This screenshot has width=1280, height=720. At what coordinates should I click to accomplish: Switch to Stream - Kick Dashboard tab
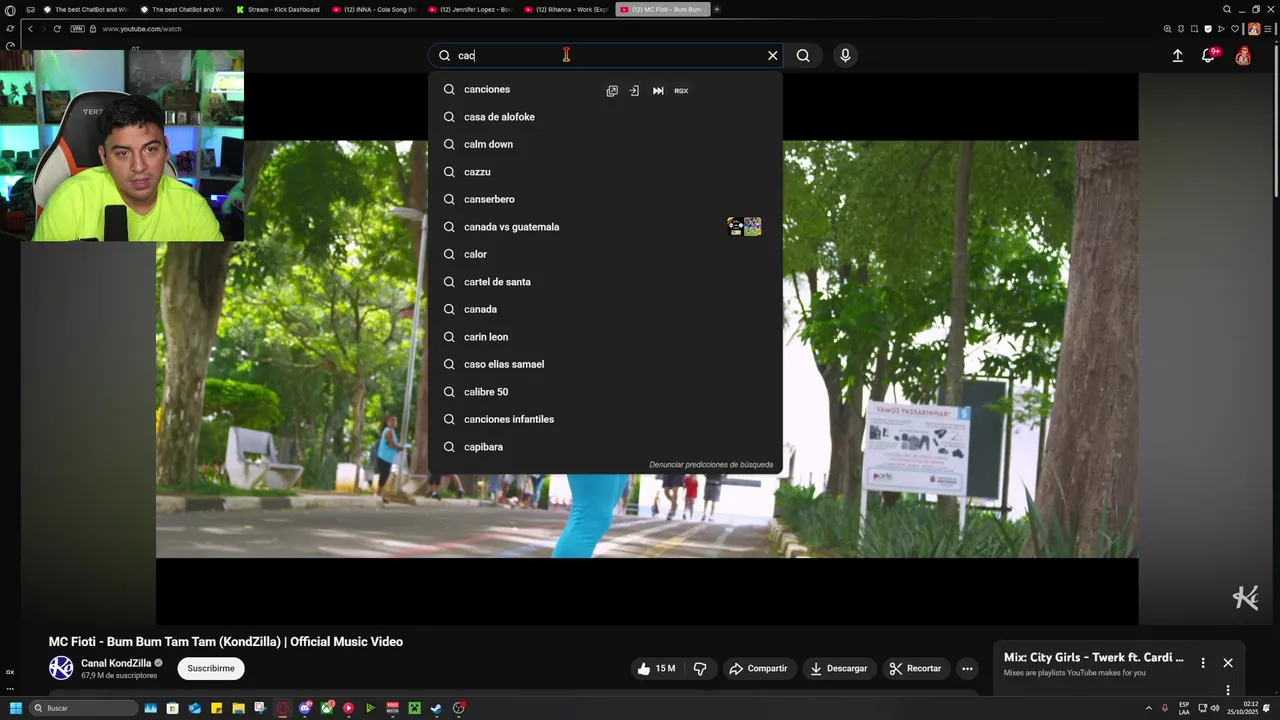coord(278,9)
